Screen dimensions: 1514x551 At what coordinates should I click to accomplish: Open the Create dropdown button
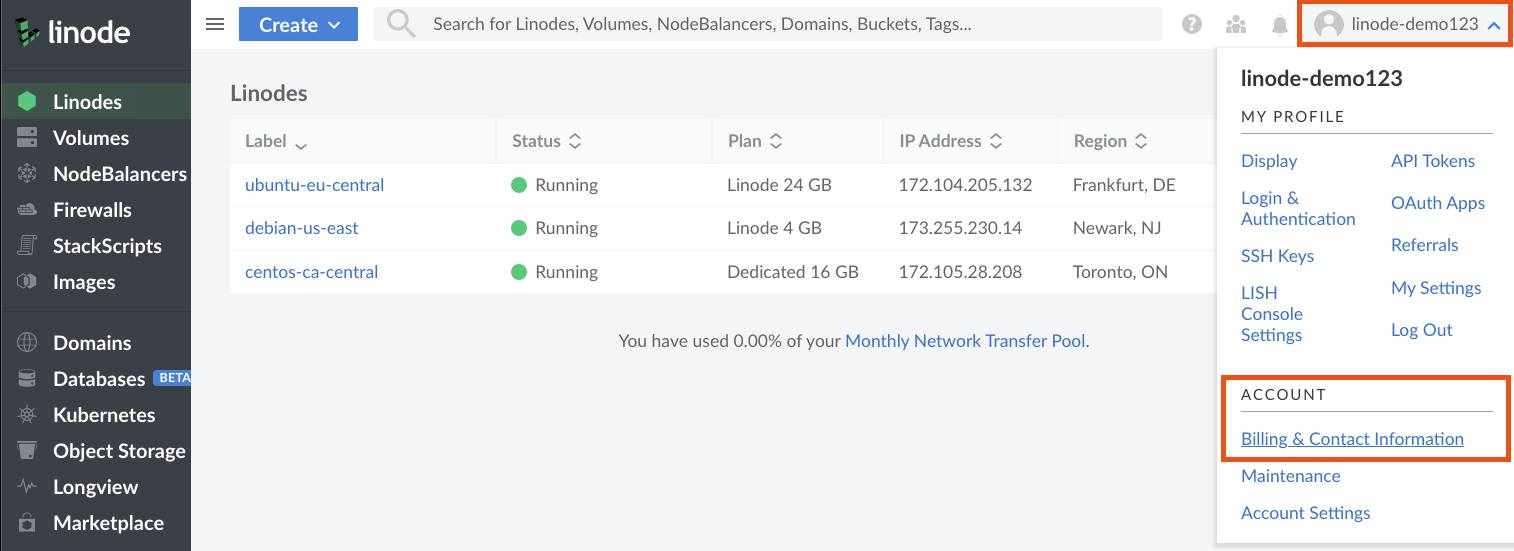[x=298, y=25]
